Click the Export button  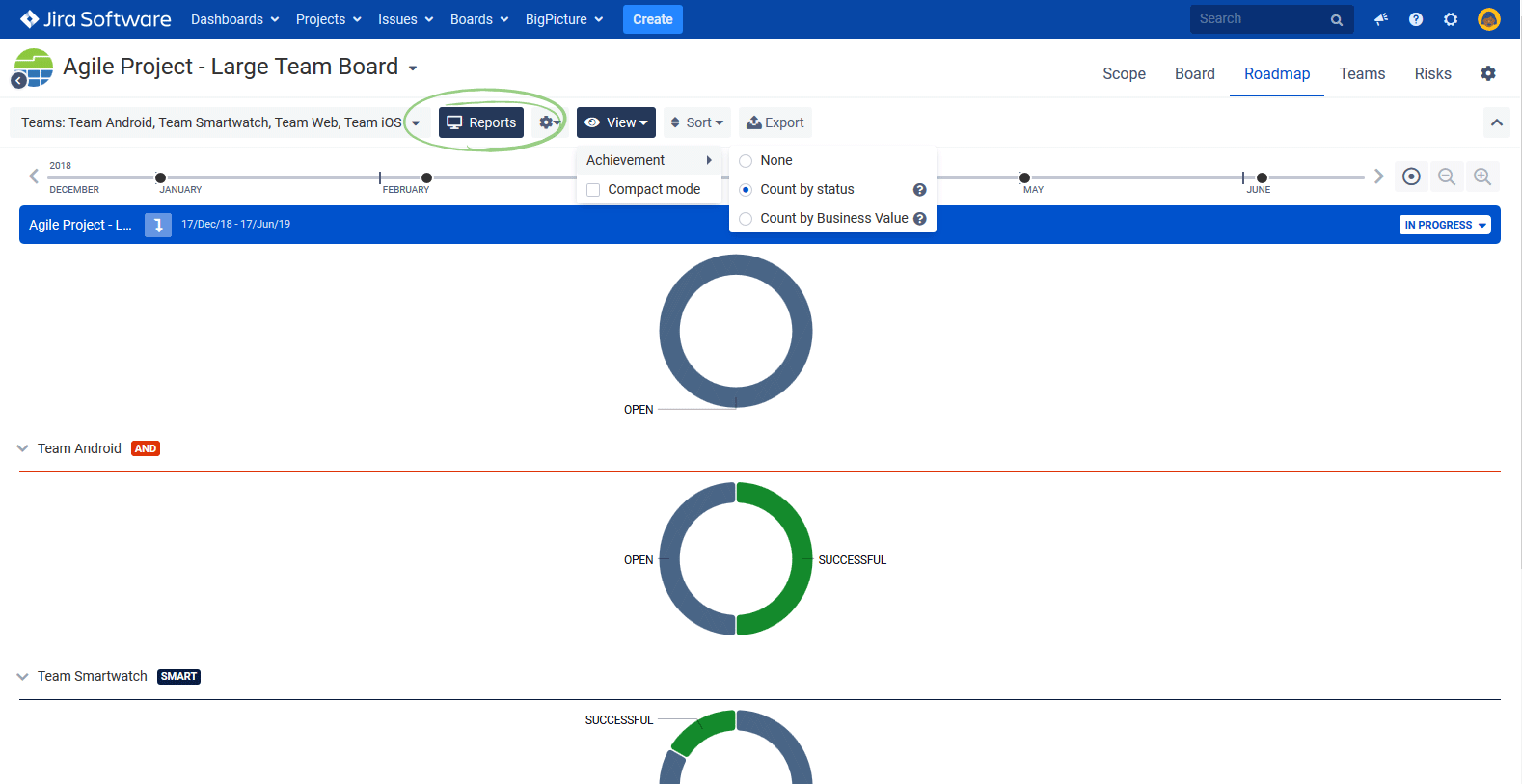775,122
